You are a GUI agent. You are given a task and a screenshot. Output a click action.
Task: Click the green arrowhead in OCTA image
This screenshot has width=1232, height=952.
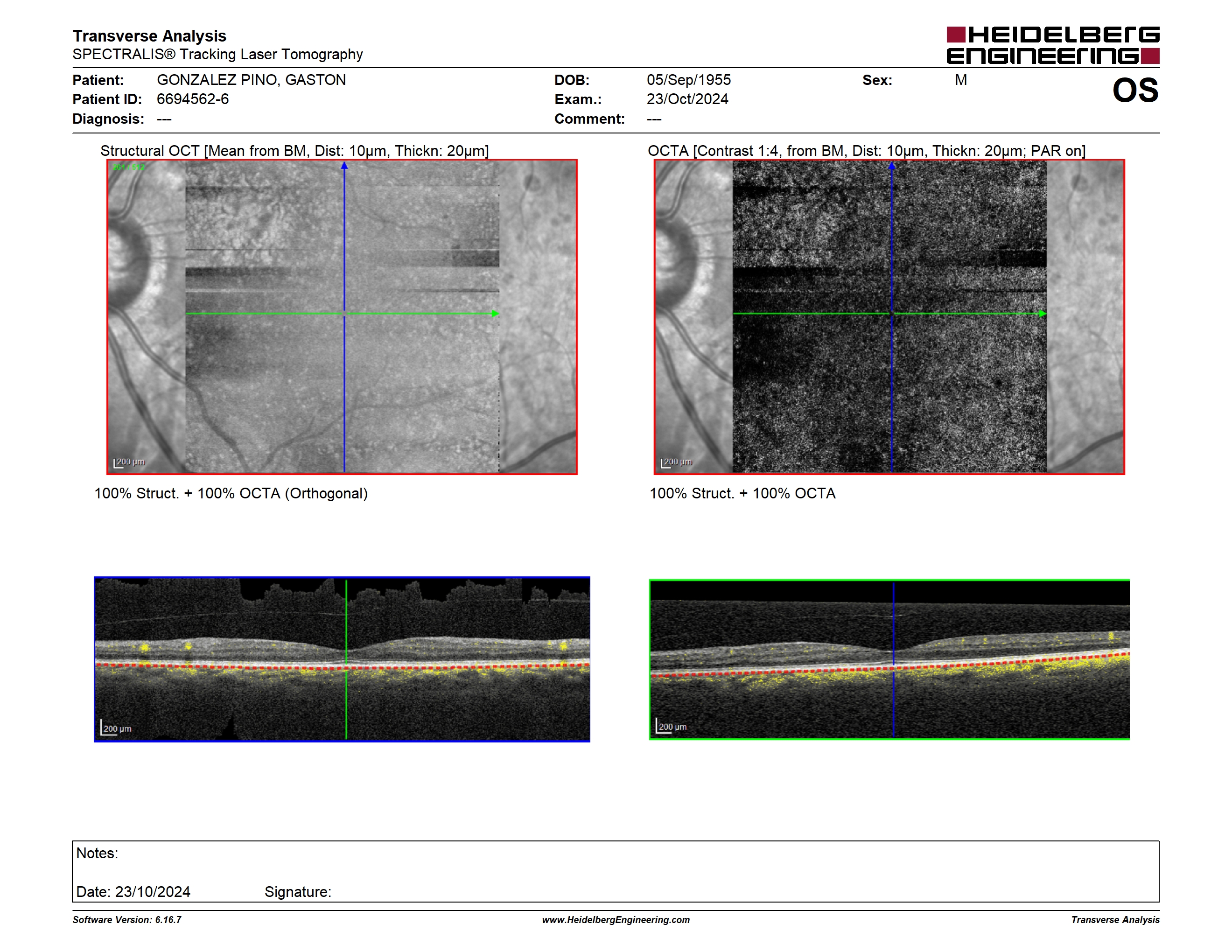coord(1043,314)
